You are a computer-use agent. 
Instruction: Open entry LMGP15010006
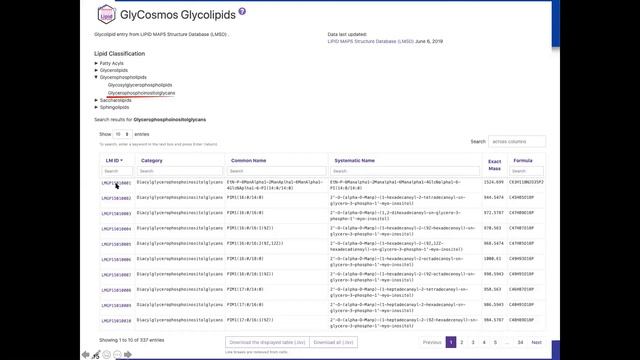[116, 260]
